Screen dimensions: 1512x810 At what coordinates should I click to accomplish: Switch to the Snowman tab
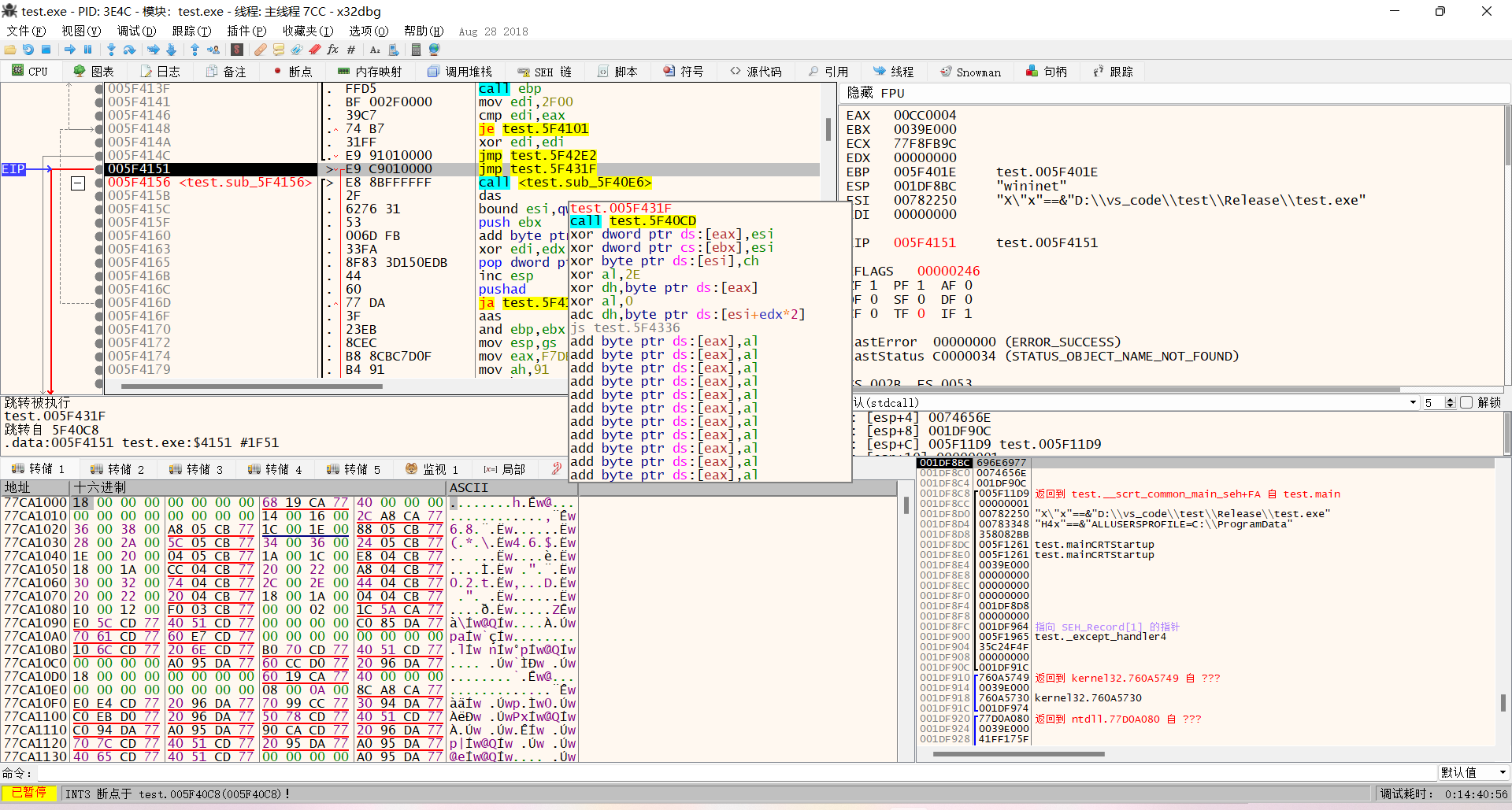tap(970, 72)
